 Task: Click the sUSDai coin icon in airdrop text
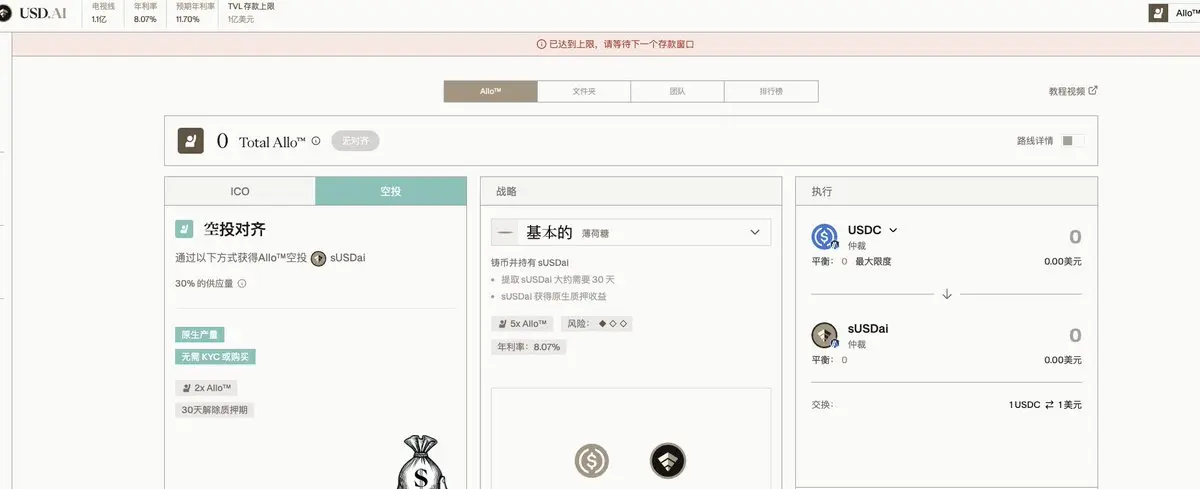pyautogui.click(x=319, y=257)
